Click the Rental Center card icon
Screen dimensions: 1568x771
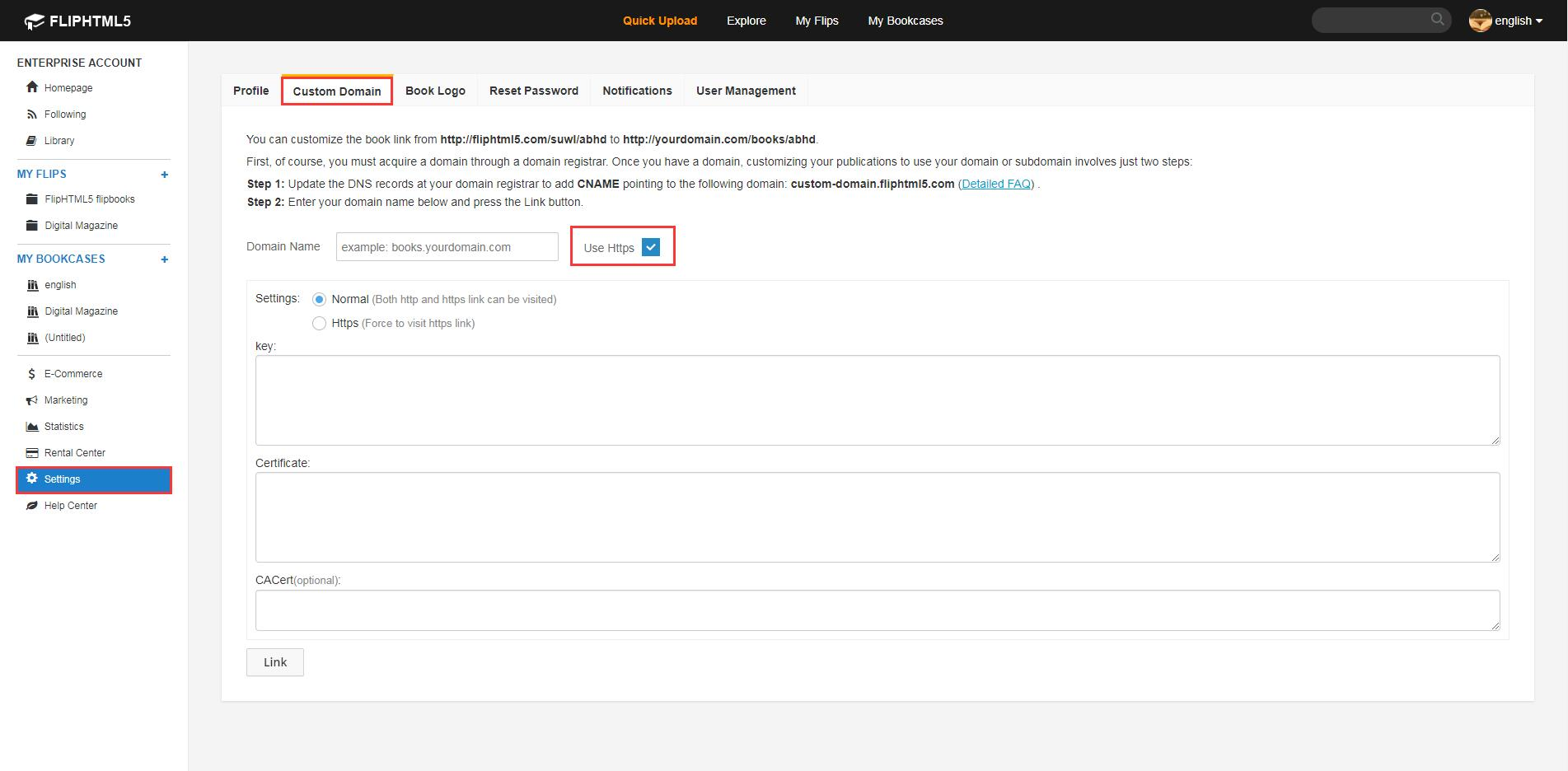pos(32,453)
